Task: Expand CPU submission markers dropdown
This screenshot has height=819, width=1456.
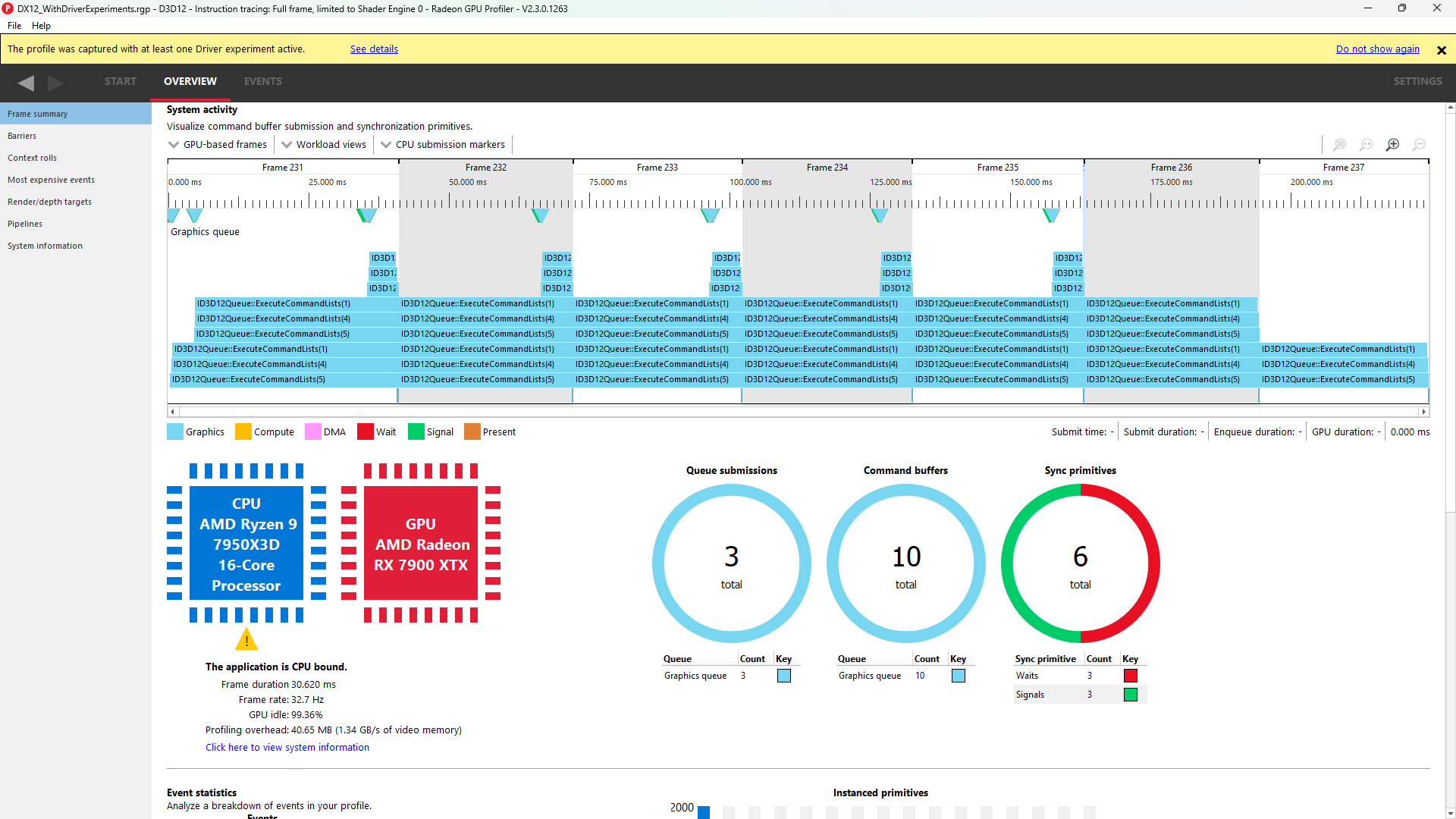Action: [x=443, y=145]
